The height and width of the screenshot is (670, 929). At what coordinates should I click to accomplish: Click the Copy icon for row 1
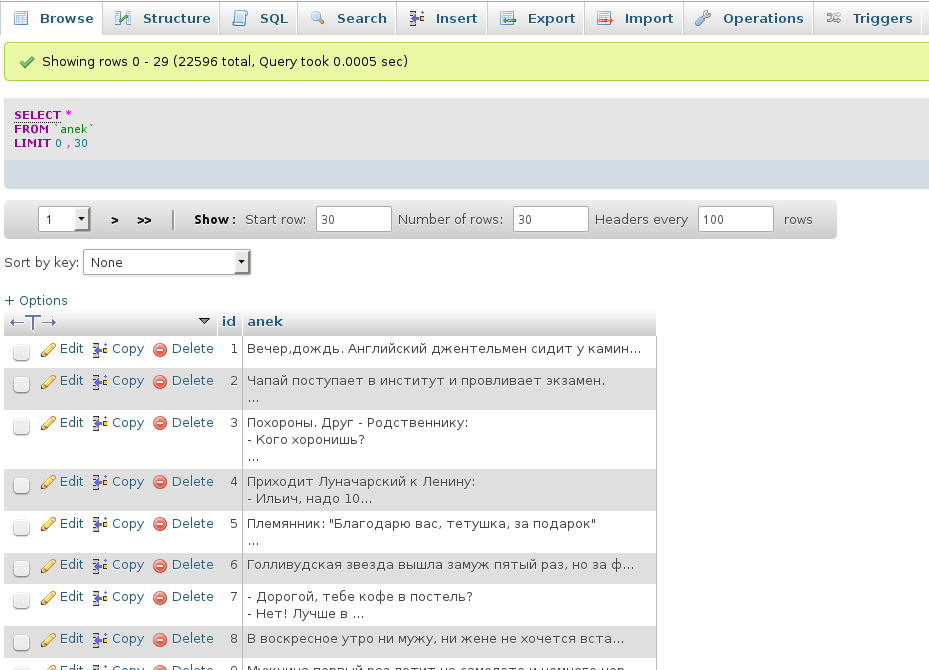pyautogui.click(x=100, y=350)
